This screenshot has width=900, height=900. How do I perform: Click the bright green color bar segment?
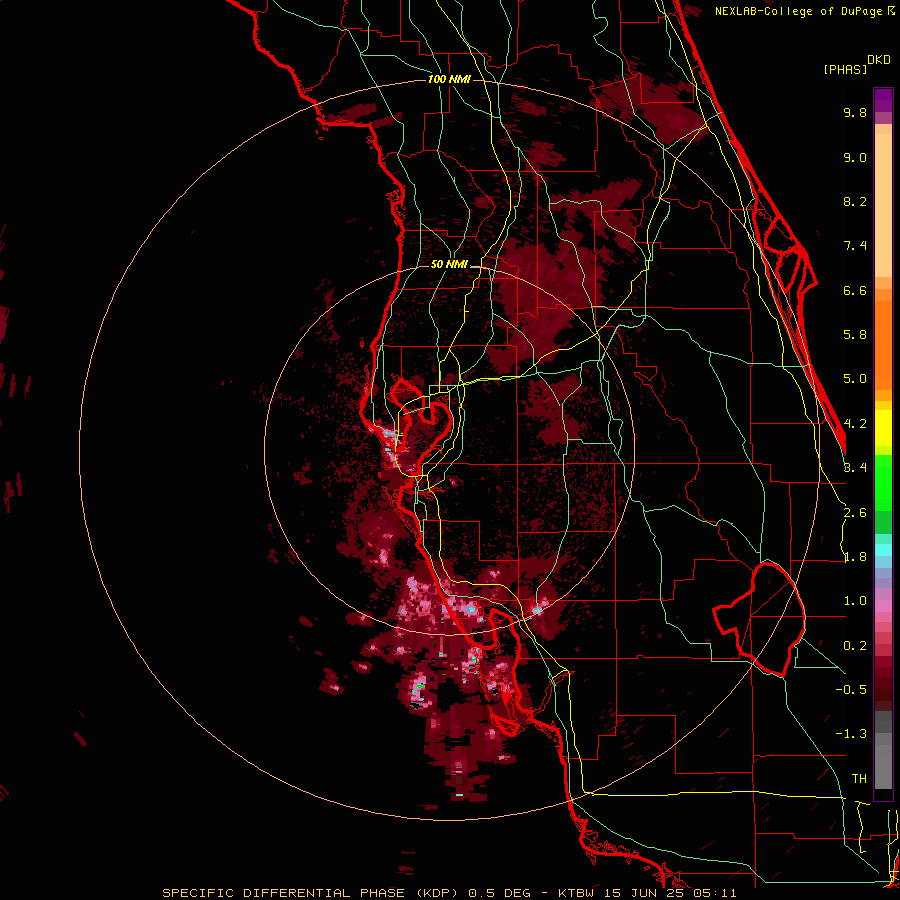pyautogui.click(x=883, y=485)
